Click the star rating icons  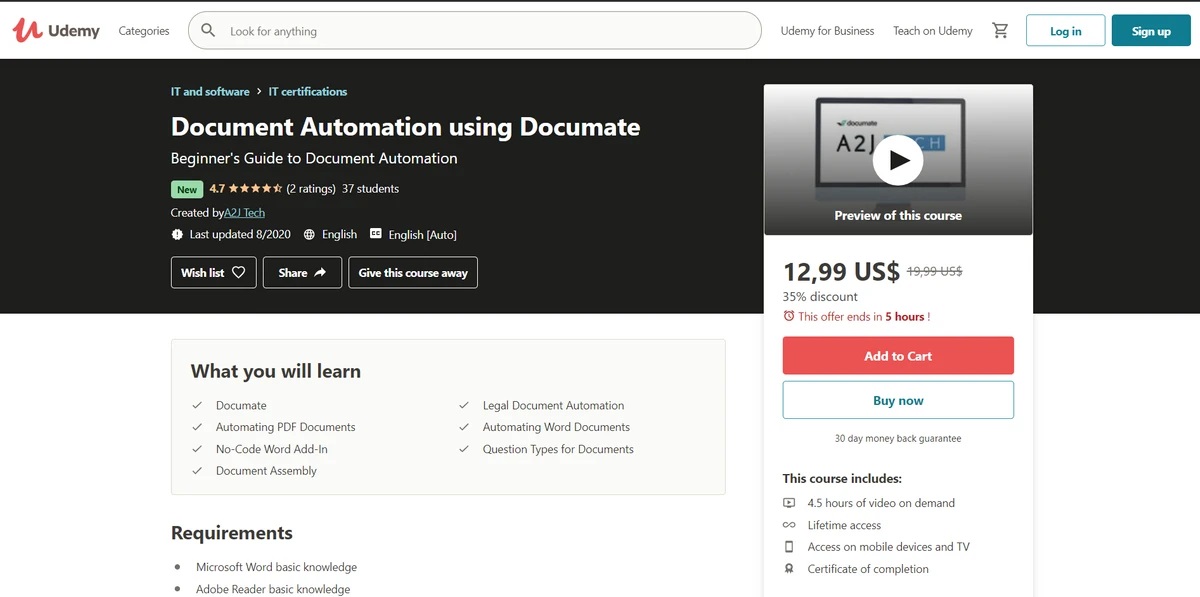[255, 189]
